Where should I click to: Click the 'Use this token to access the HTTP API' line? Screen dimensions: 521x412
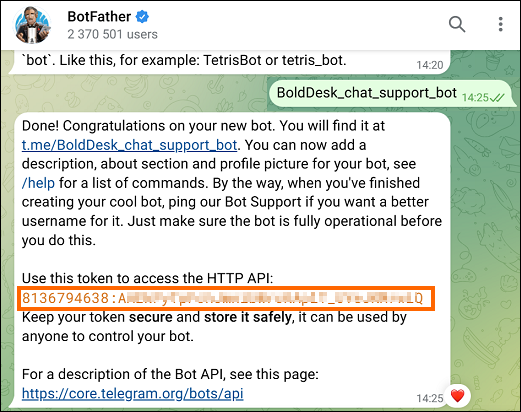tap(147, 278)
